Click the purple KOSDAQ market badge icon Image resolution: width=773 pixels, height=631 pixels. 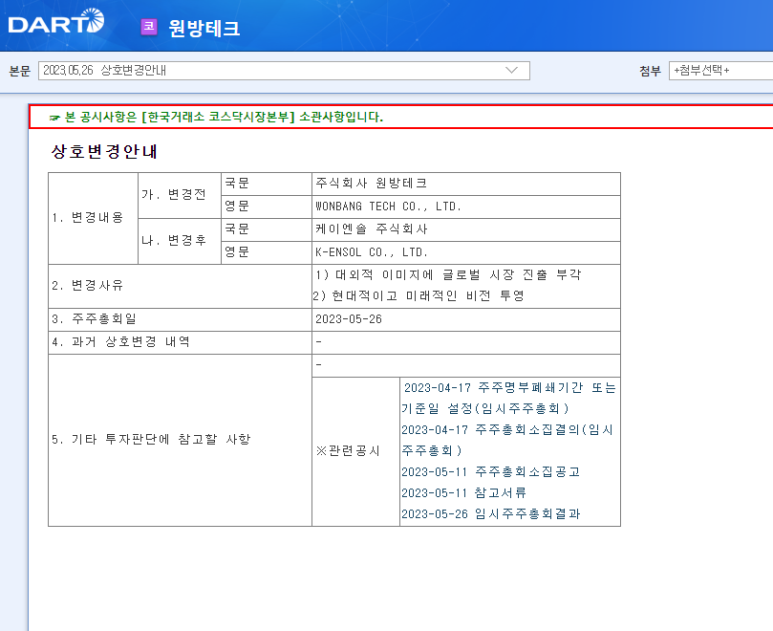tap(149, 26)
